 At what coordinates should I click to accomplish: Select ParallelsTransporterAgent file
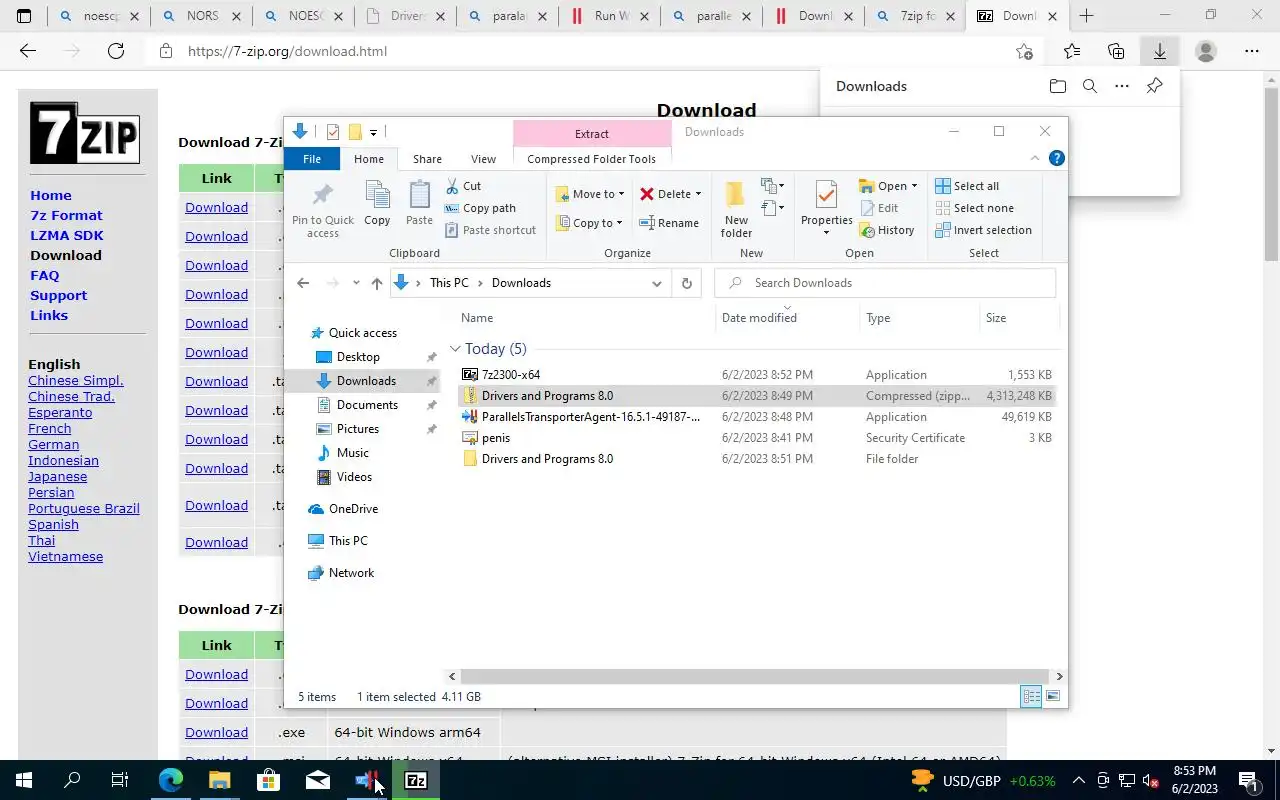click(590, 417)
